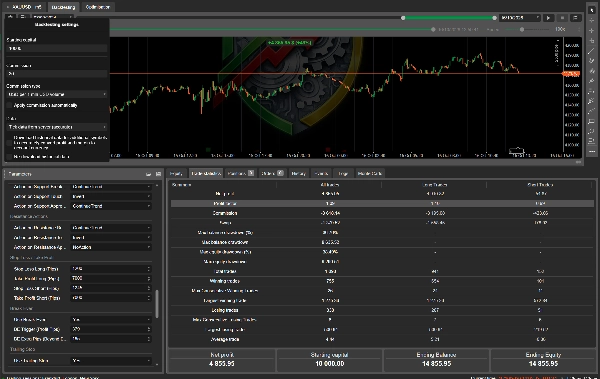Click the second input field in Backtesting settings

(x=57, y=74)
